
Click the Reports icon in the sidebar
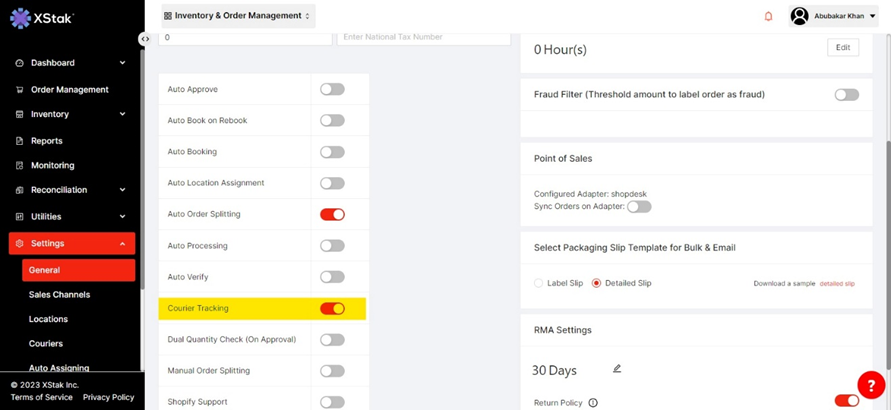click(19, 141)
